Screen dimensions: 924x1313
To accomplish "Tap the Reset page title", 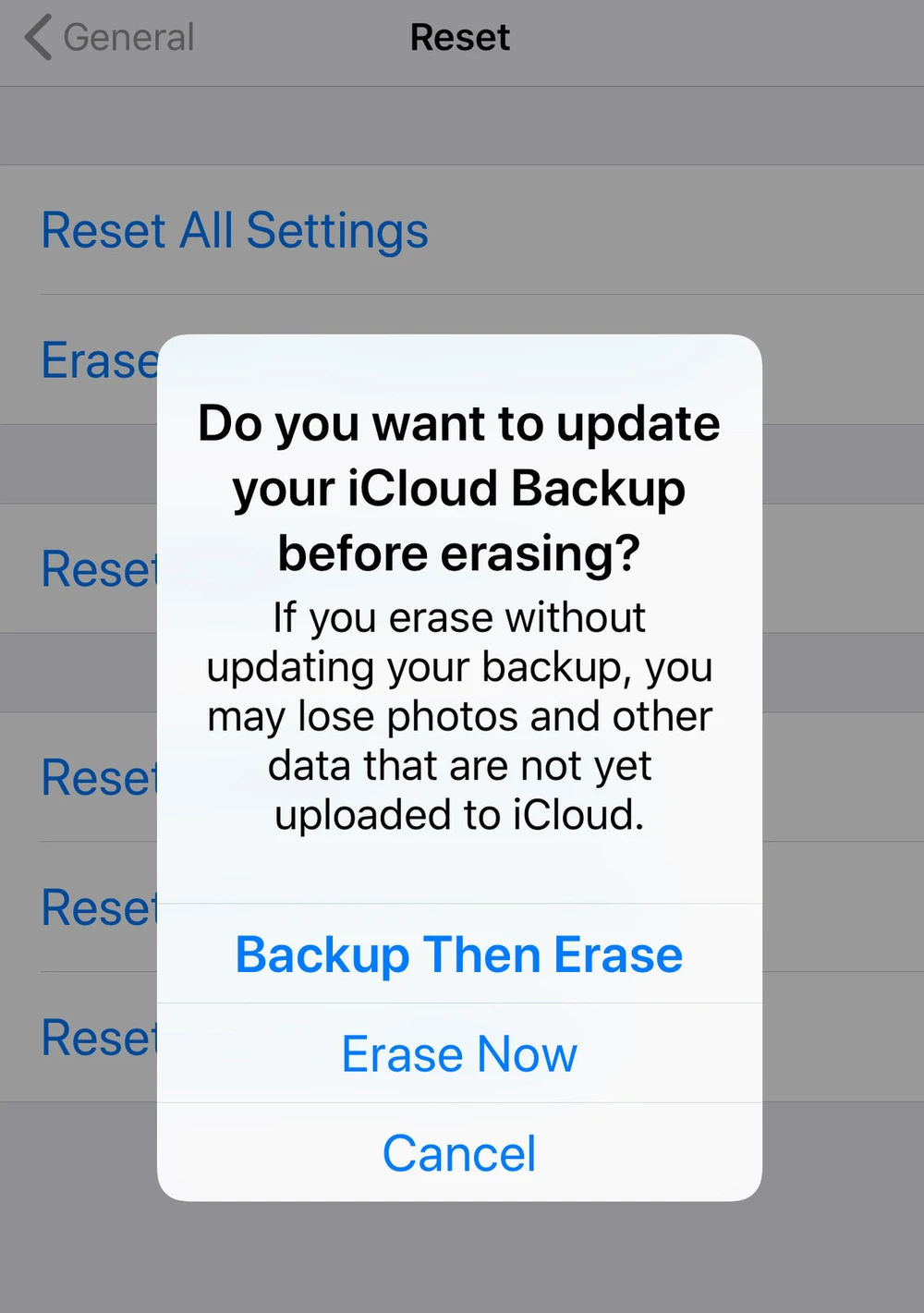I will [459, 38].
